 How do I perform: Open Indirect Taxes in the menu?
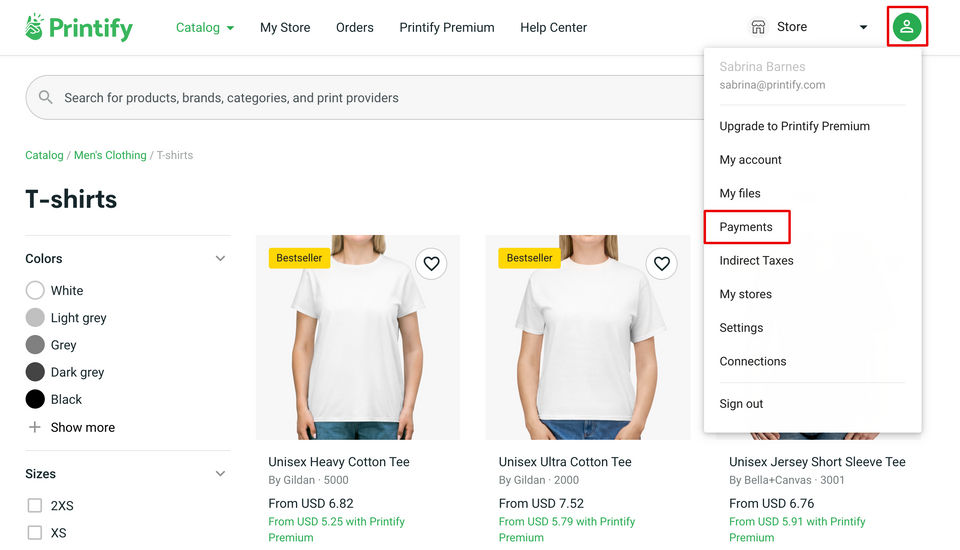[756, 260]
